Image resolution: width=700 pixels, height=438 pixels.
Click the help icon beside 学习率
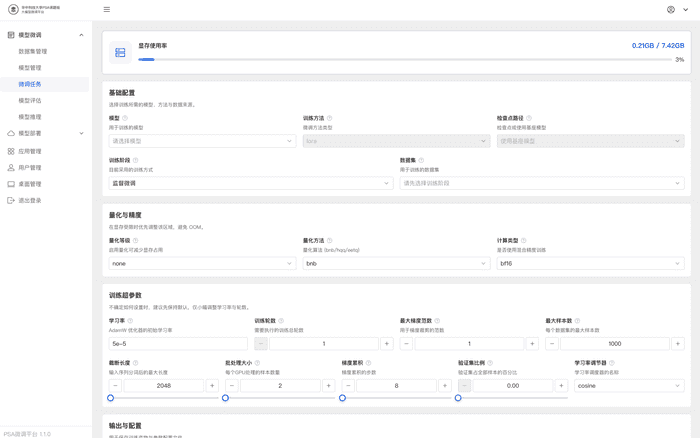click(131, 321)
